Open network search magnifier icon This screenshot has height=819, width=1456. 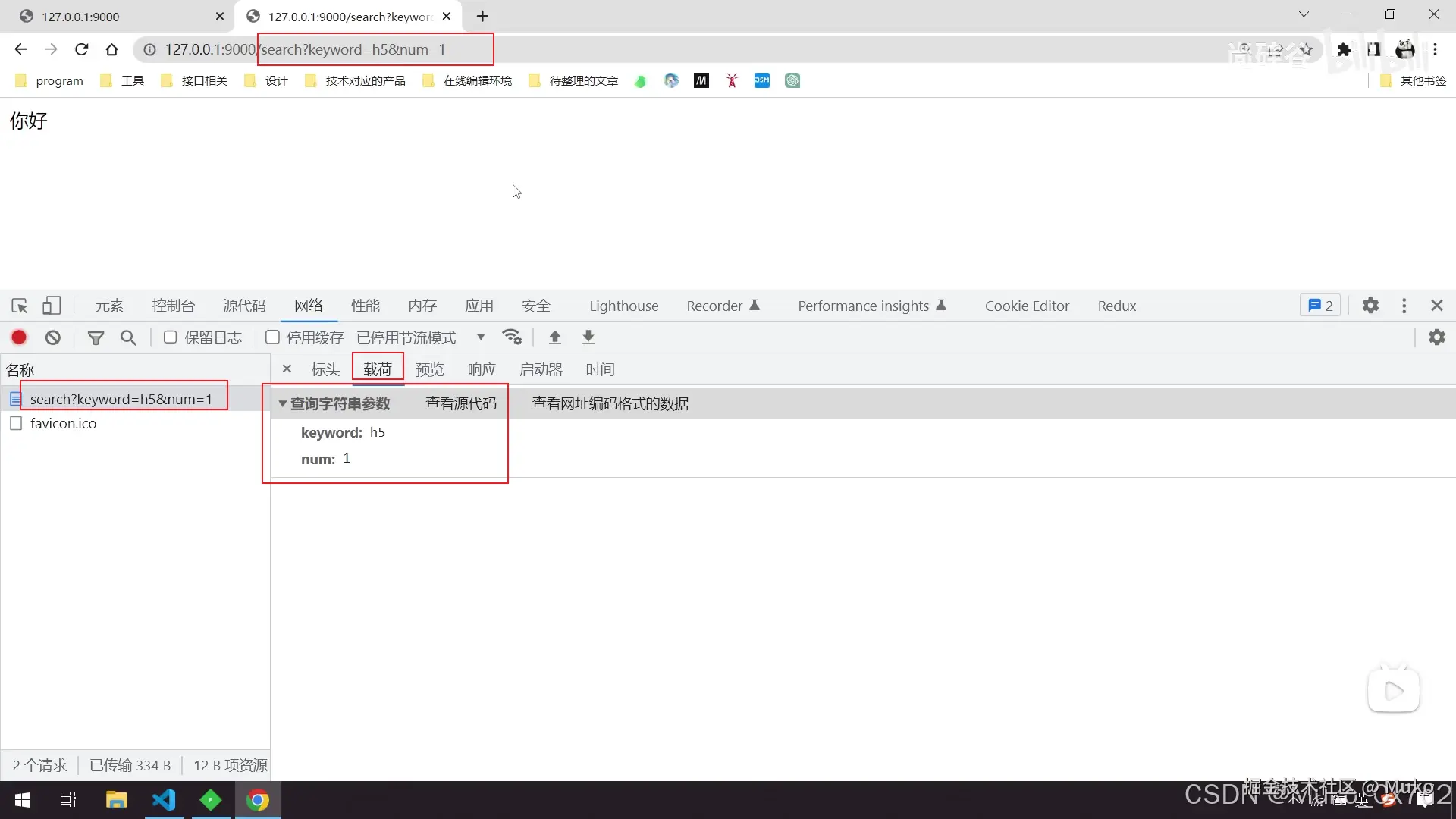pos(128,337)
